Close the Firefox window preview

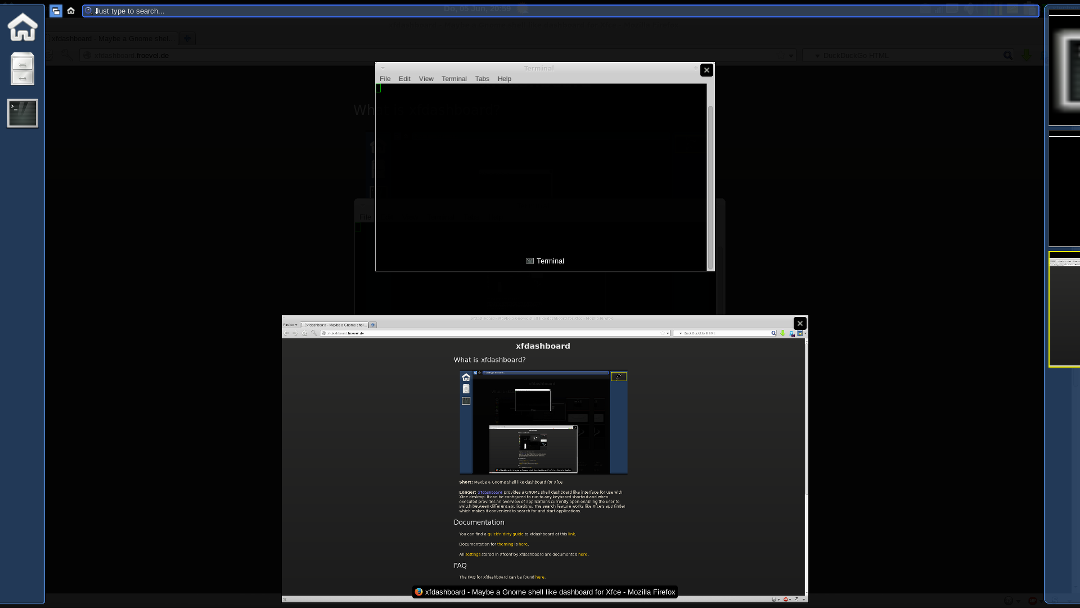(x=800, y=323)
